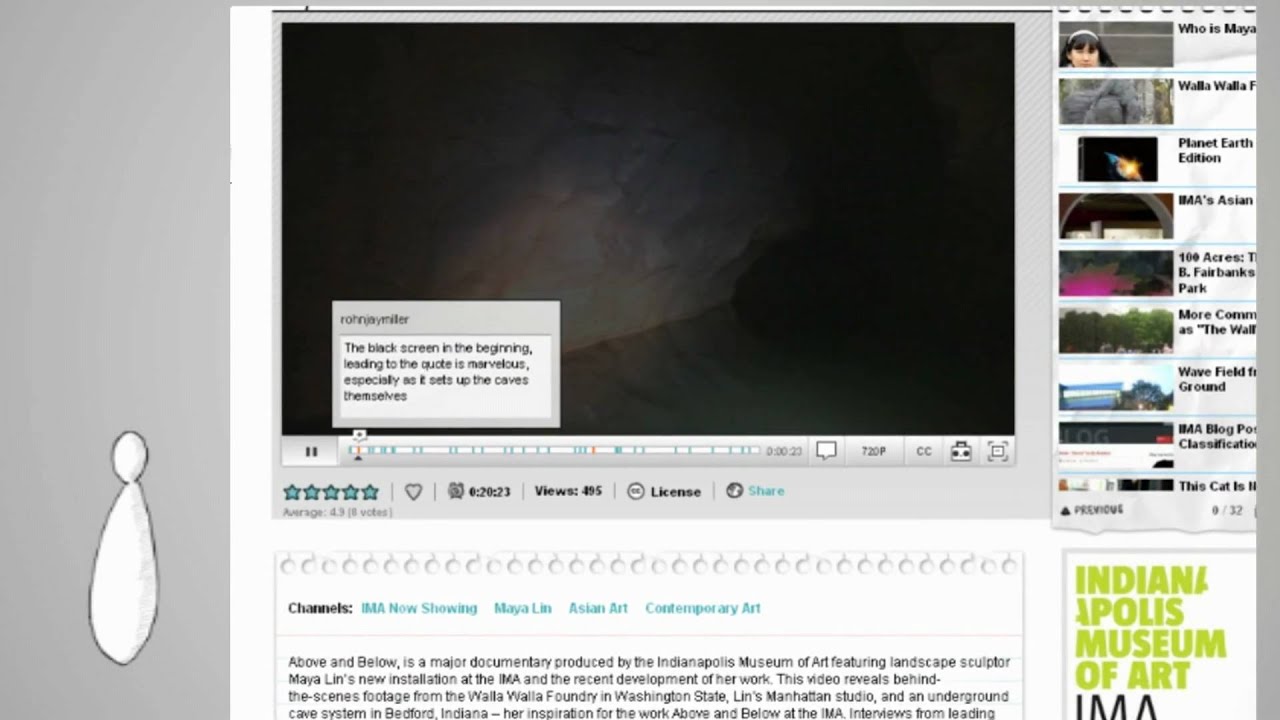The width and height of the screenshot is (1280, 720).
Task: Click the Views: 495 counter text
Action: pyautogui.click(x=568, y=491)
